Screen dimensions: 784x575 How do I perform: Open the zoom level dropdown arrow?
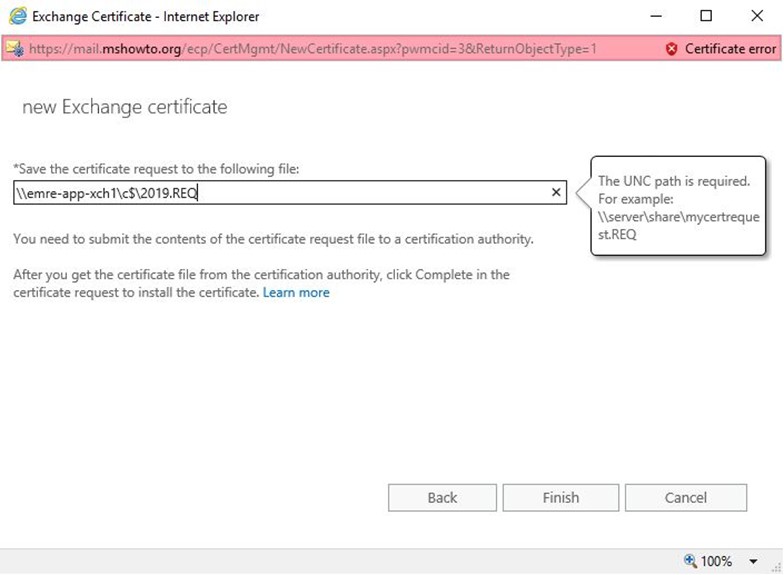(753, 561)
